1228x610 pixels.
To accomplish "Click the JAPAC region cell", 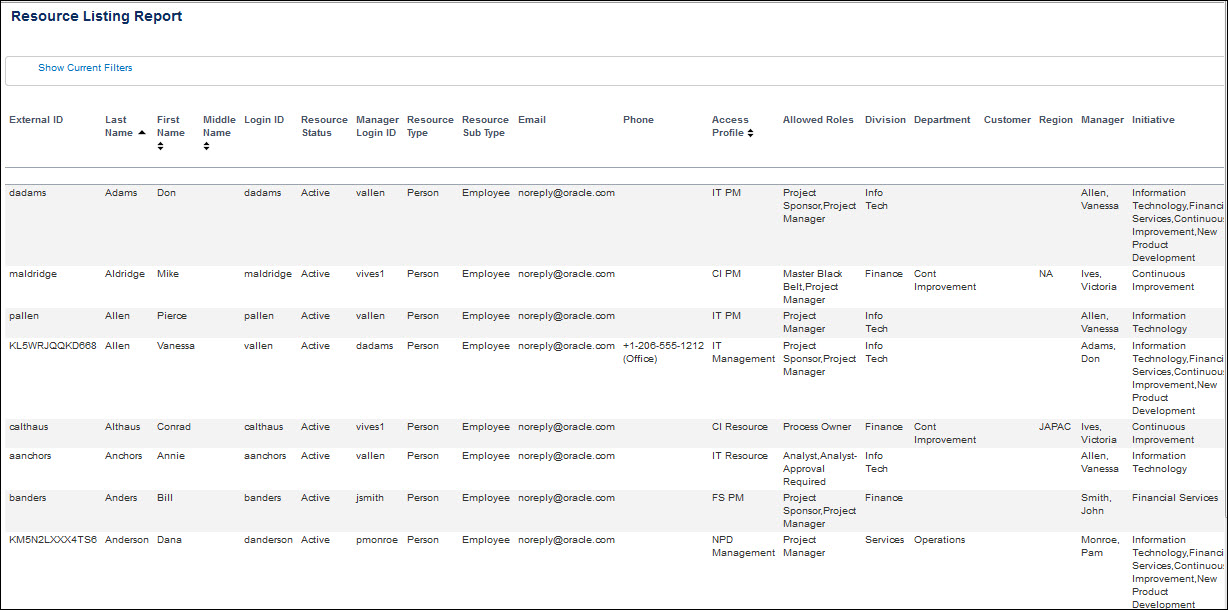I will point(1055,427).
